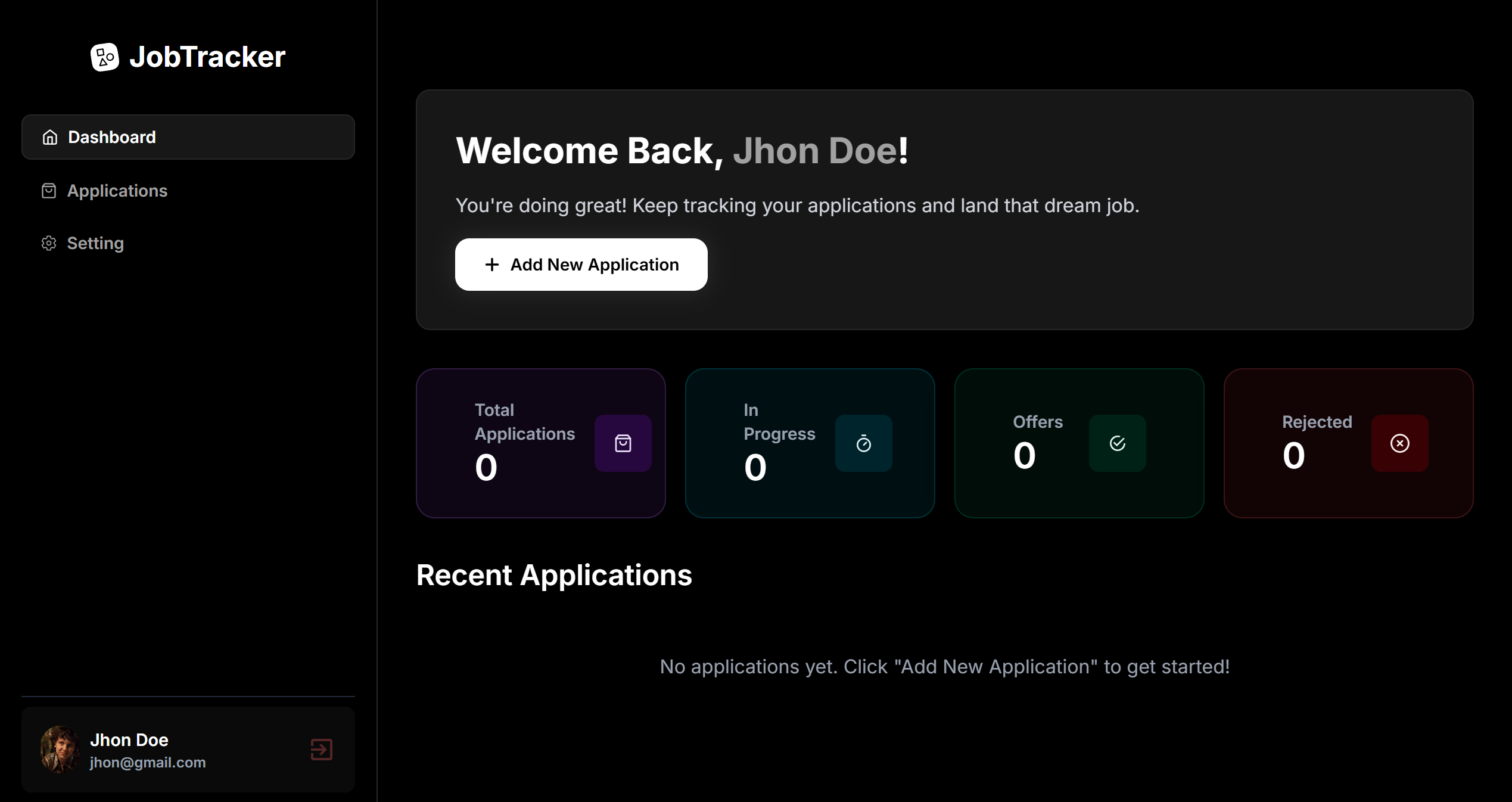Click the JobTracker logo icon
This screenshot has width=1512, height=802.
105,57
